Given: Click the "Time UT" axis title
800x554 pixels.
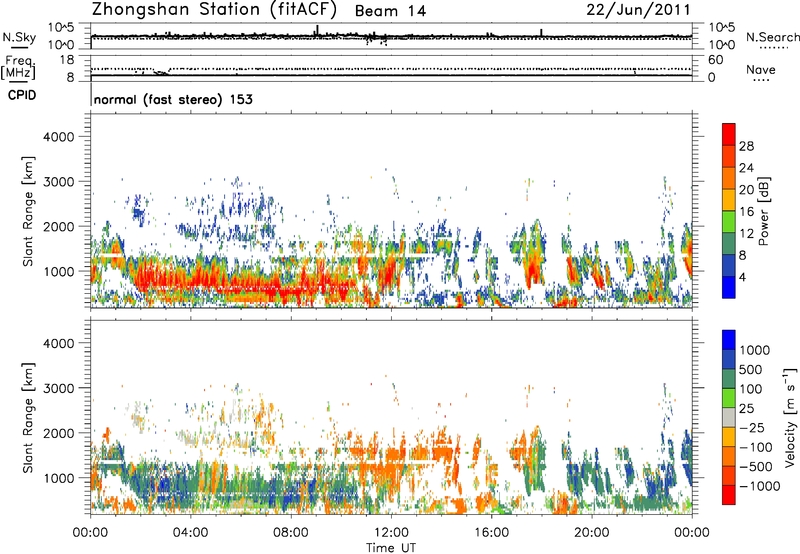Looking at the screenshot, I should pyautogui.click(x=391, y=548).
